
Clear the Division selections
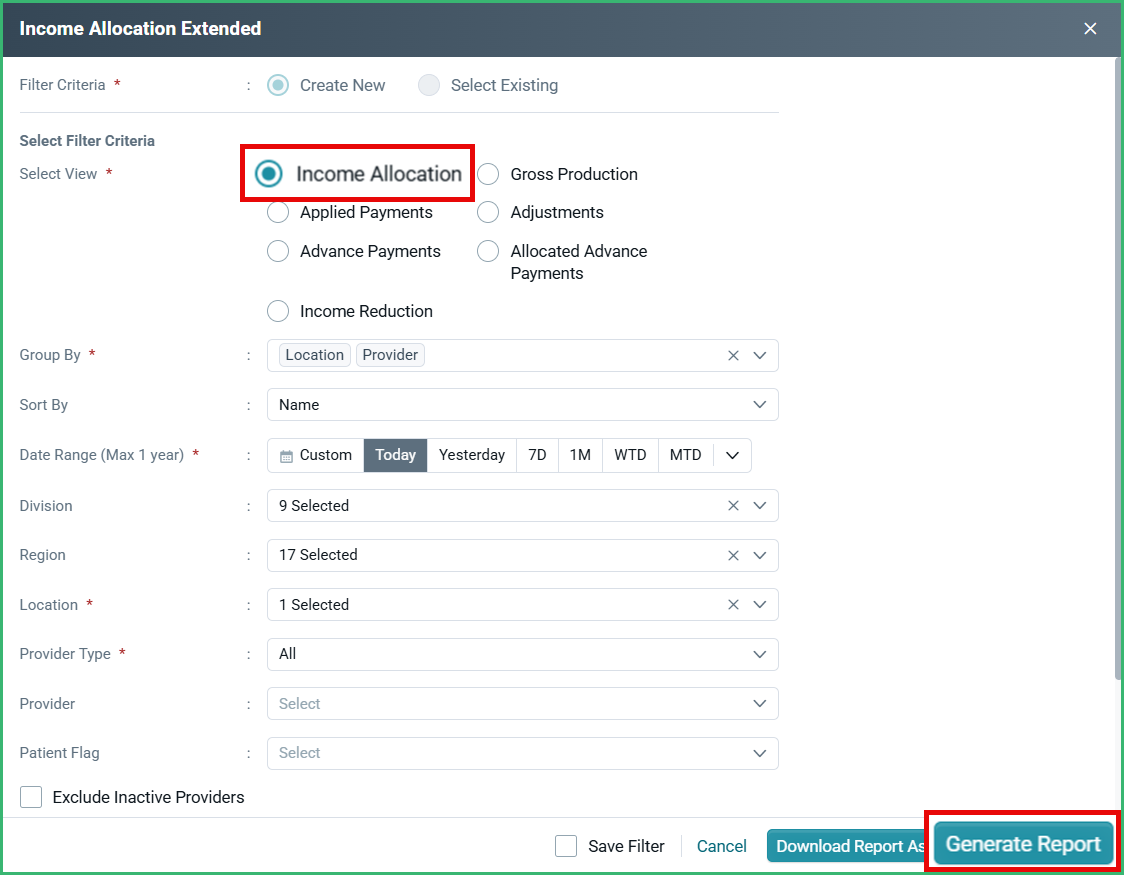click(733, 506)
